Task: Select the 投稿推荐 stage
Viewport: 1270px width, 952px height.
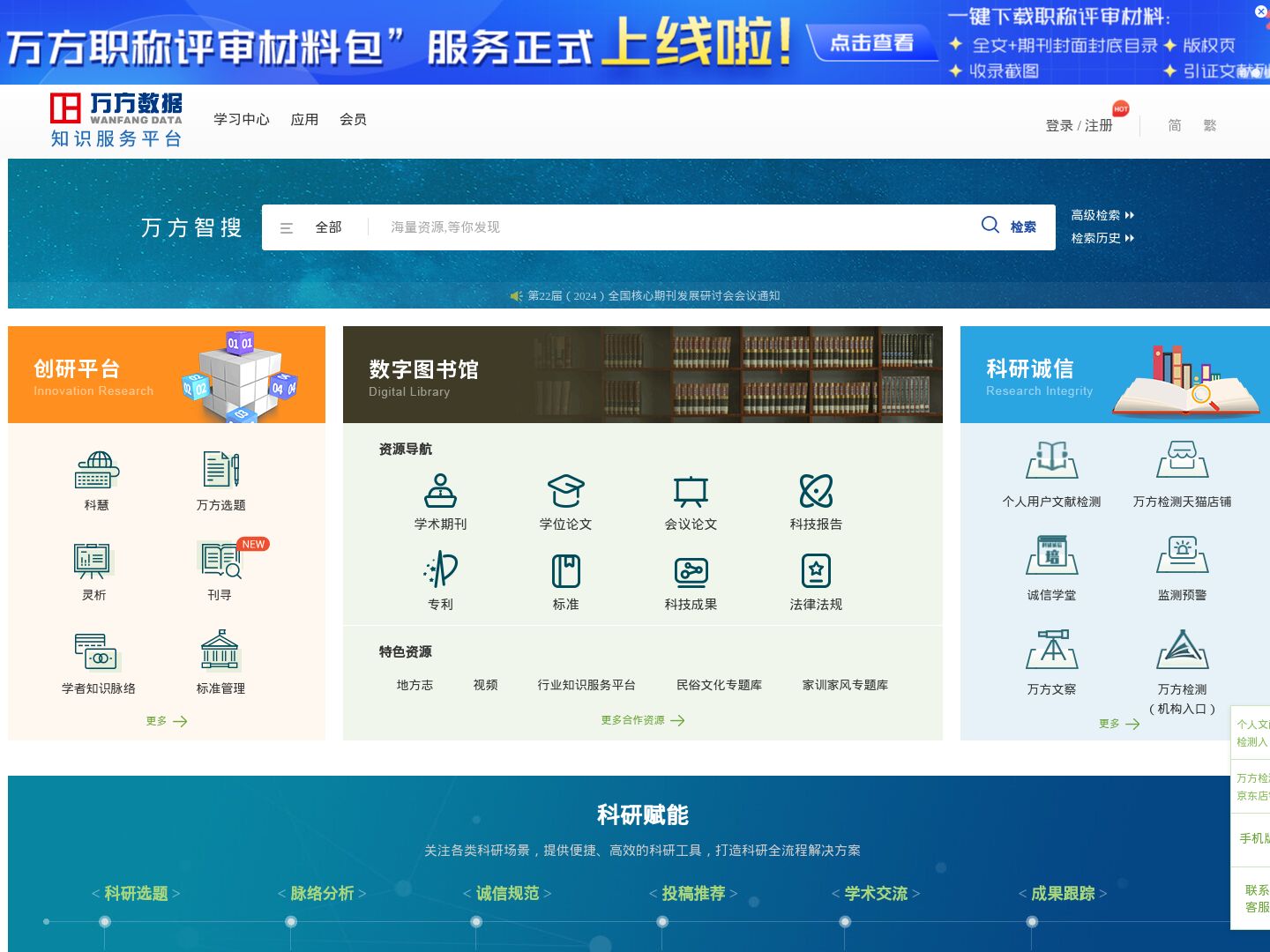Action: [x=693, y=893]
